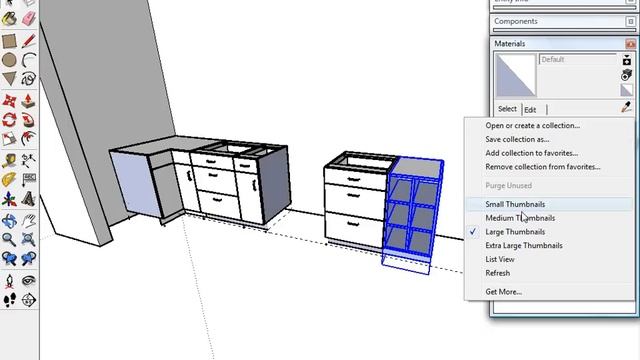Select the Freehand scribble tool
Viewport: 640px width, 360px height.
[28, 79]
